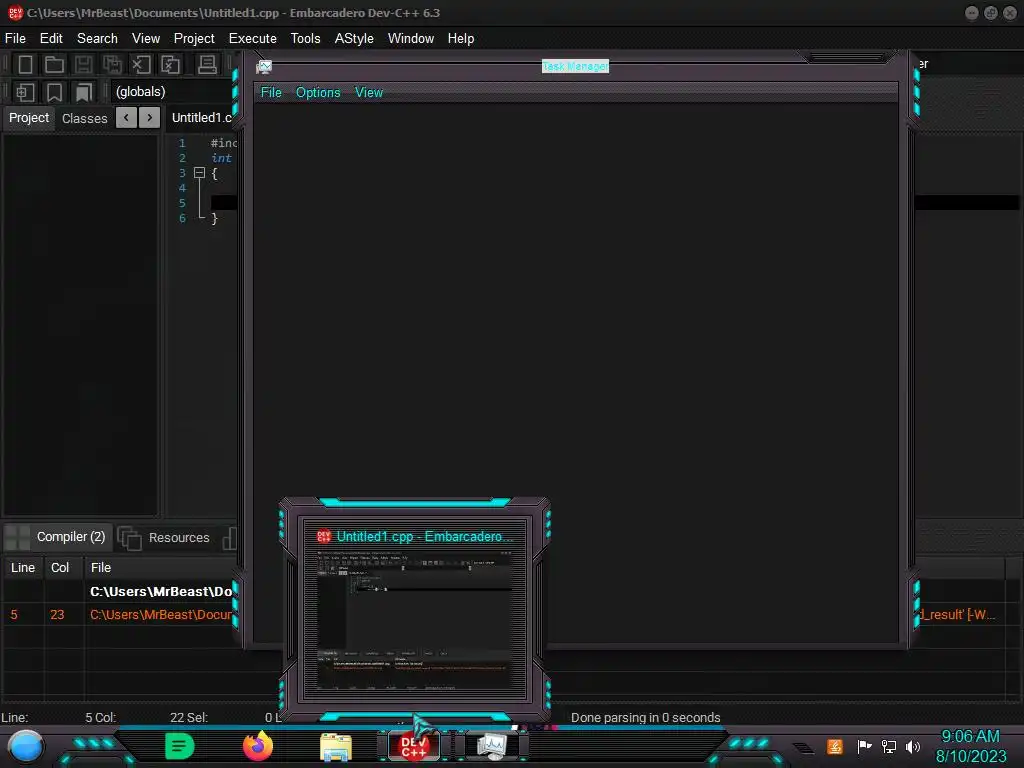Screen dimensions: 1024x768
Task: Click the volume speaker tray icon
Action: (913, 746)
